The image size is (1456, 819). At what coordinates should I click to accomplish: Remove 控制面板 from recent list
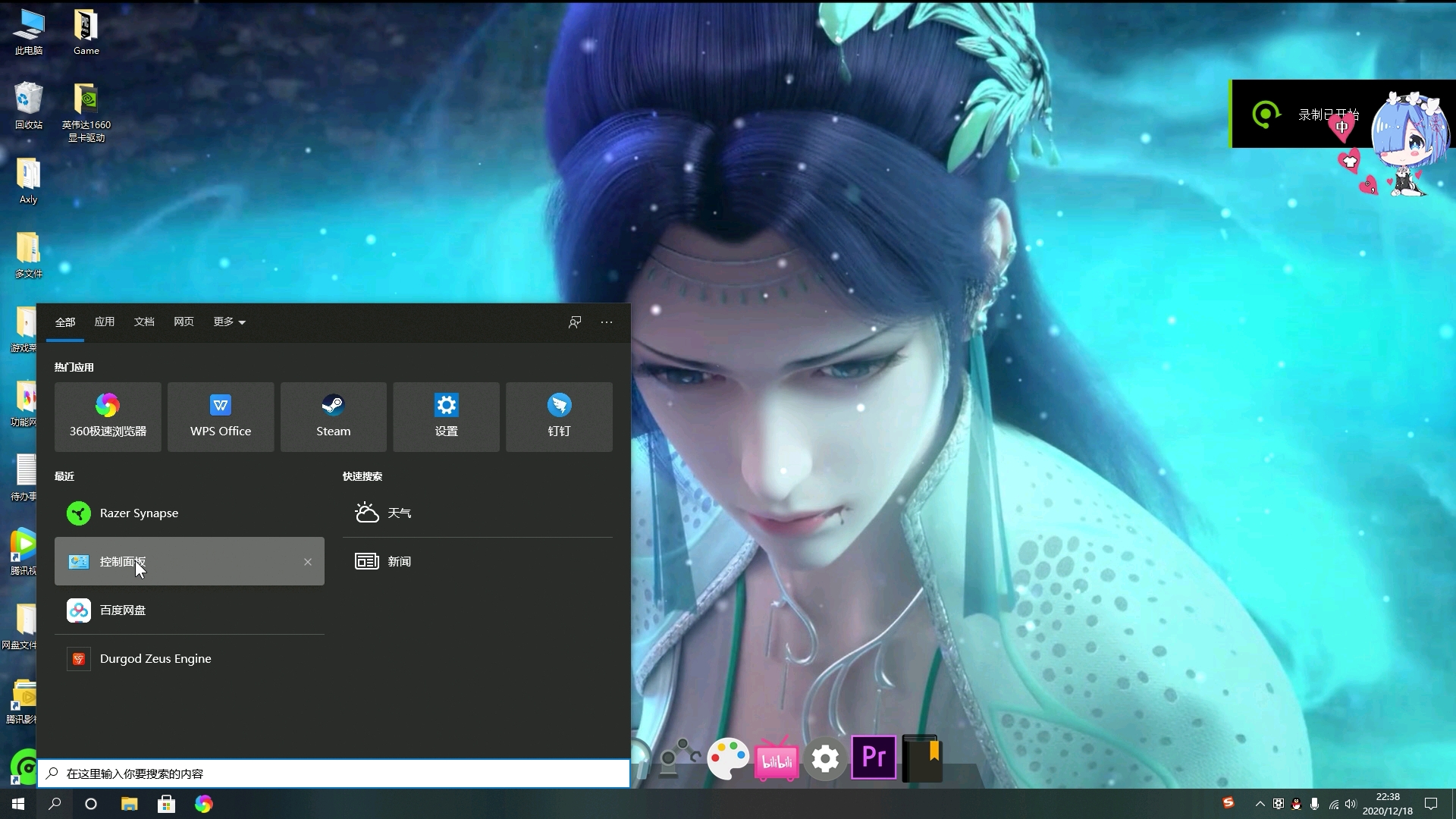point(308,561)
